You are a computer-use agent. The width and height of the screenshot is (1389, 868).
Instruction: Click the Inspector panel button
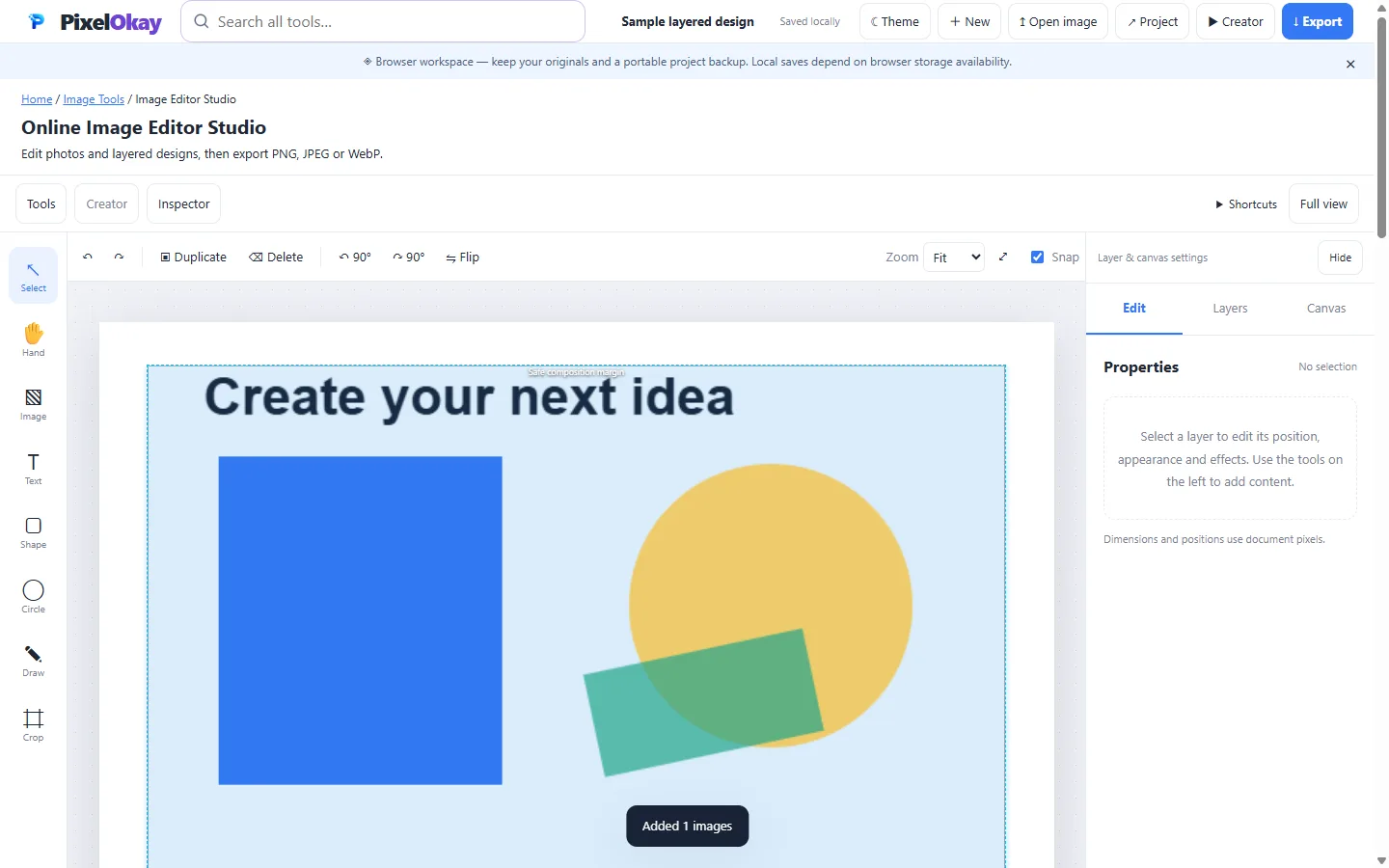[183, 204]
